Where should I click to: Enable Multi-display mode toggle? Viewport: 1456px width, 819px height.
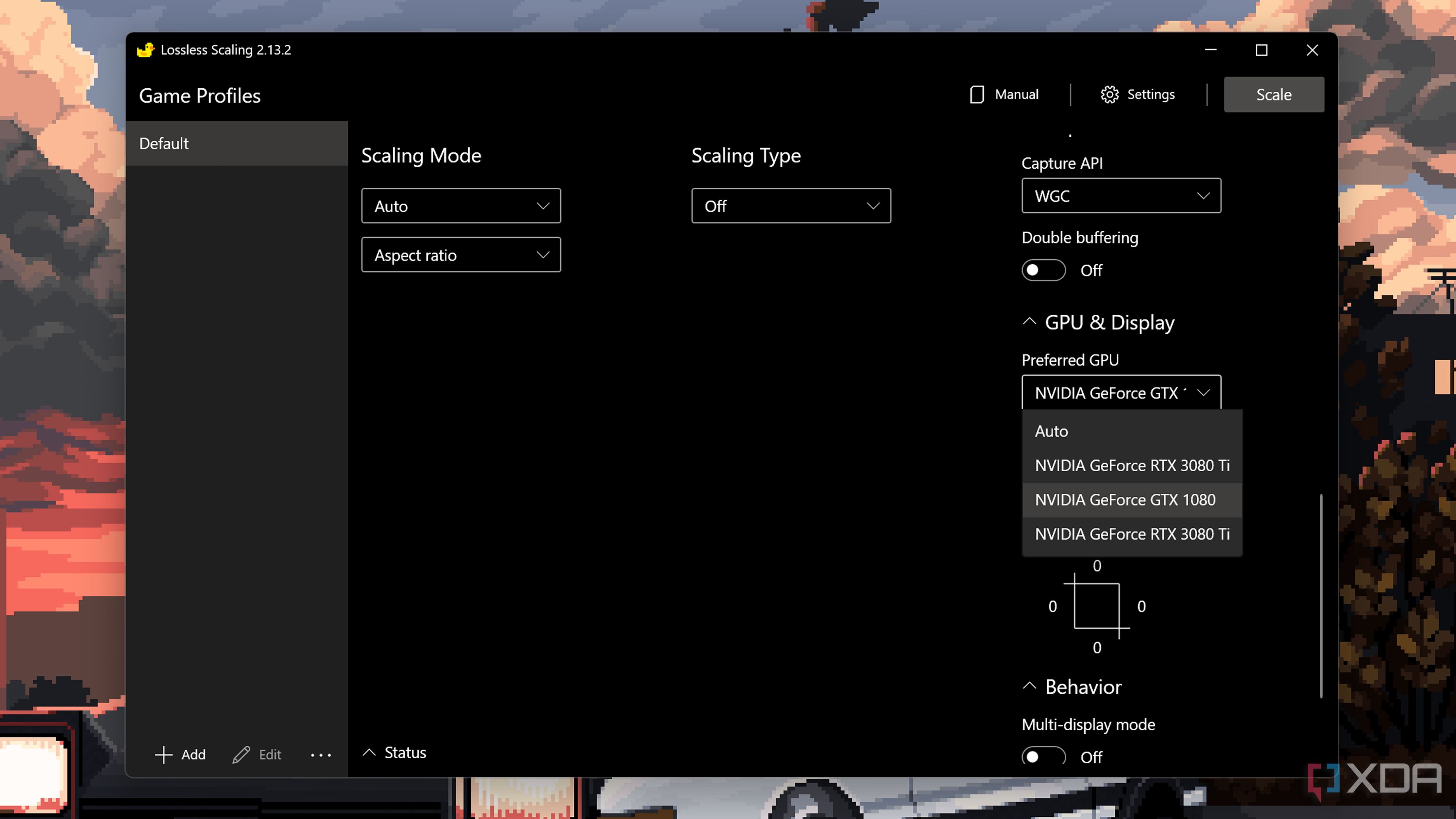pyautogui.click(x=1043, y=756)
